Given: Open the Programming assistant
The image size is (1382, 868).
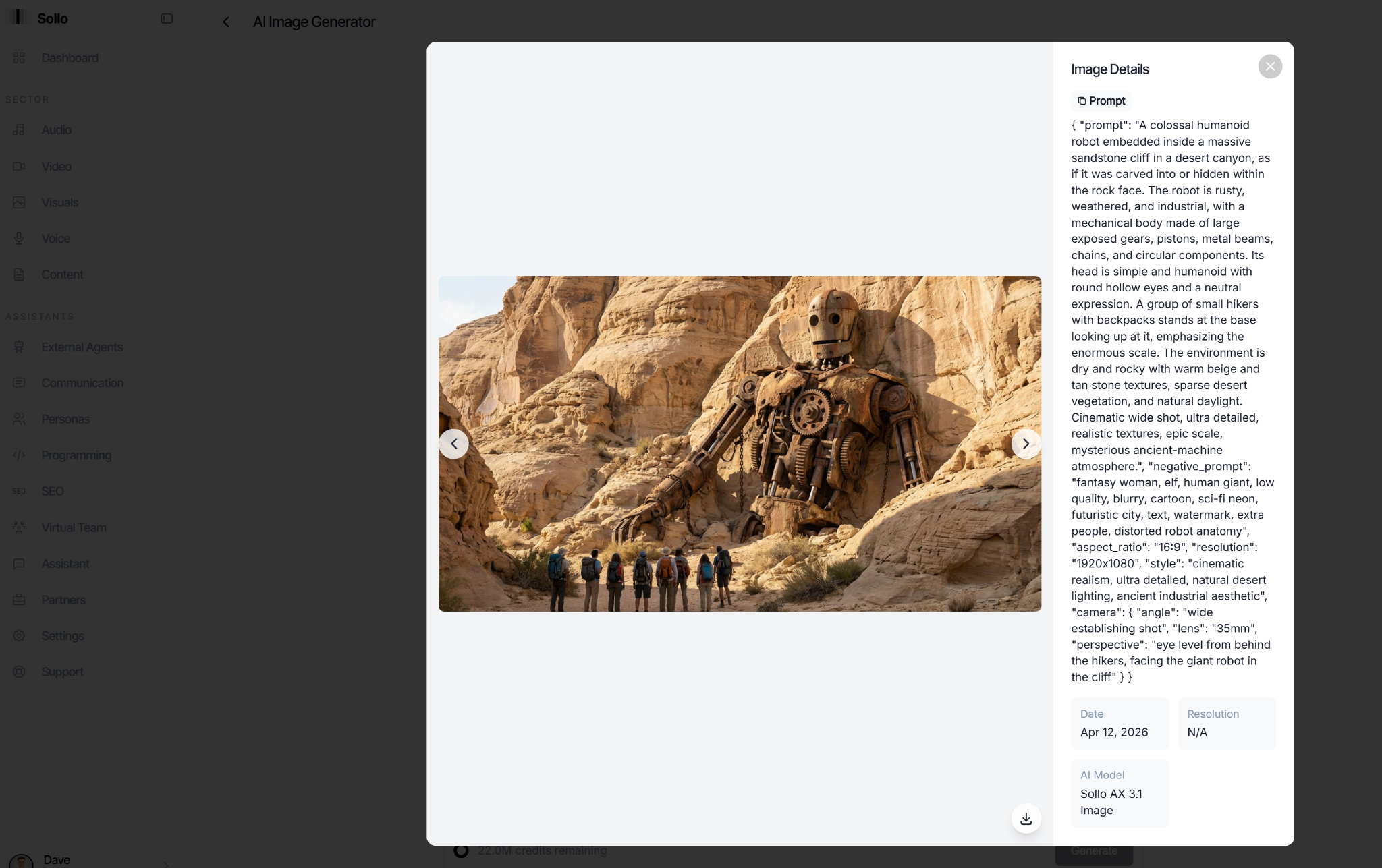Looking at the screenshot, I should point(76,455).
